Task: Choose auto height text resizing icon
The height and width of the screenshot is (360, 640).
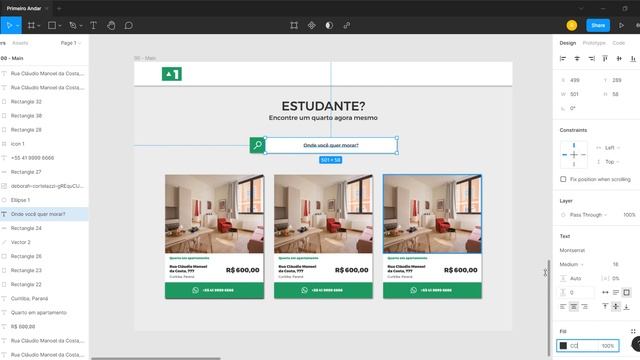Action: [x=616, y=292]
